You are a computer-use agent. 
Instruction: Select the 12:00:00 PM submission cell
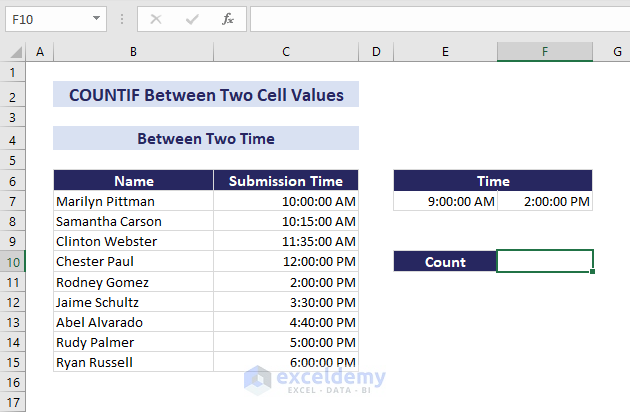286,262
